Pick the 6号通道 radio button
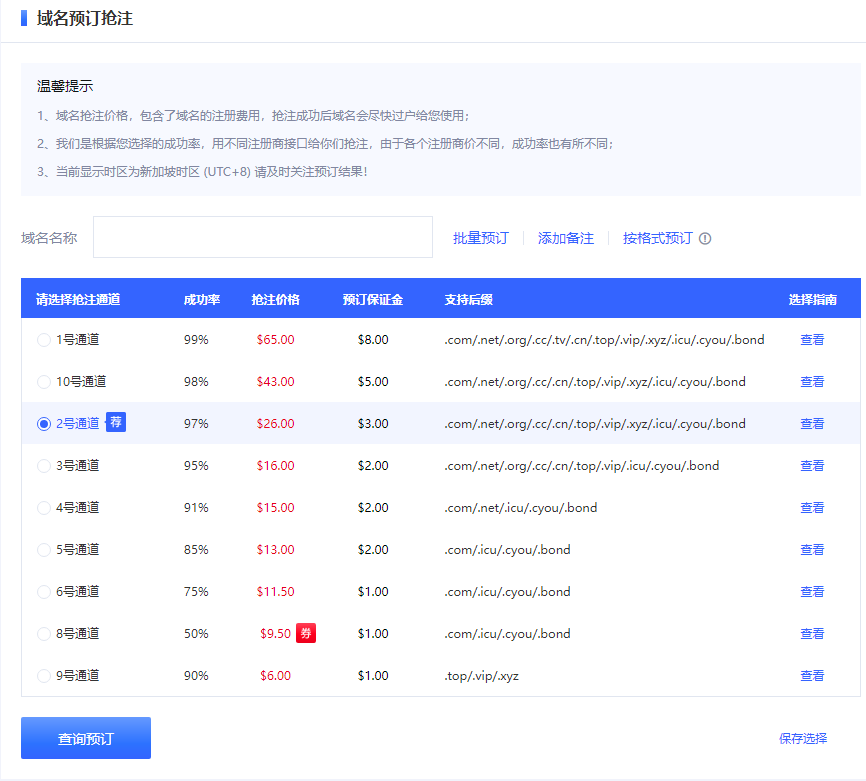 click(44, 592)
